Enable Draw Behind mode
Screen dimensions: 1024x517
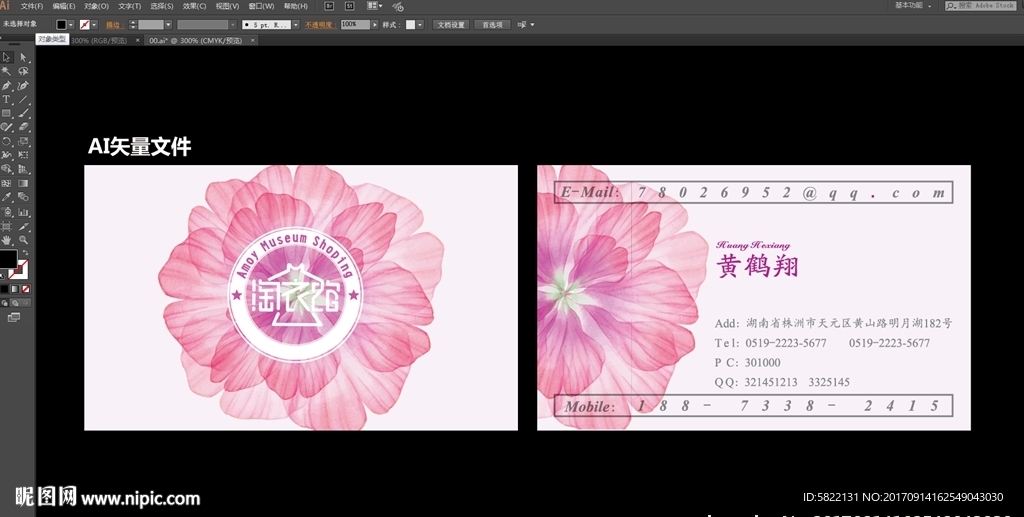15,303
